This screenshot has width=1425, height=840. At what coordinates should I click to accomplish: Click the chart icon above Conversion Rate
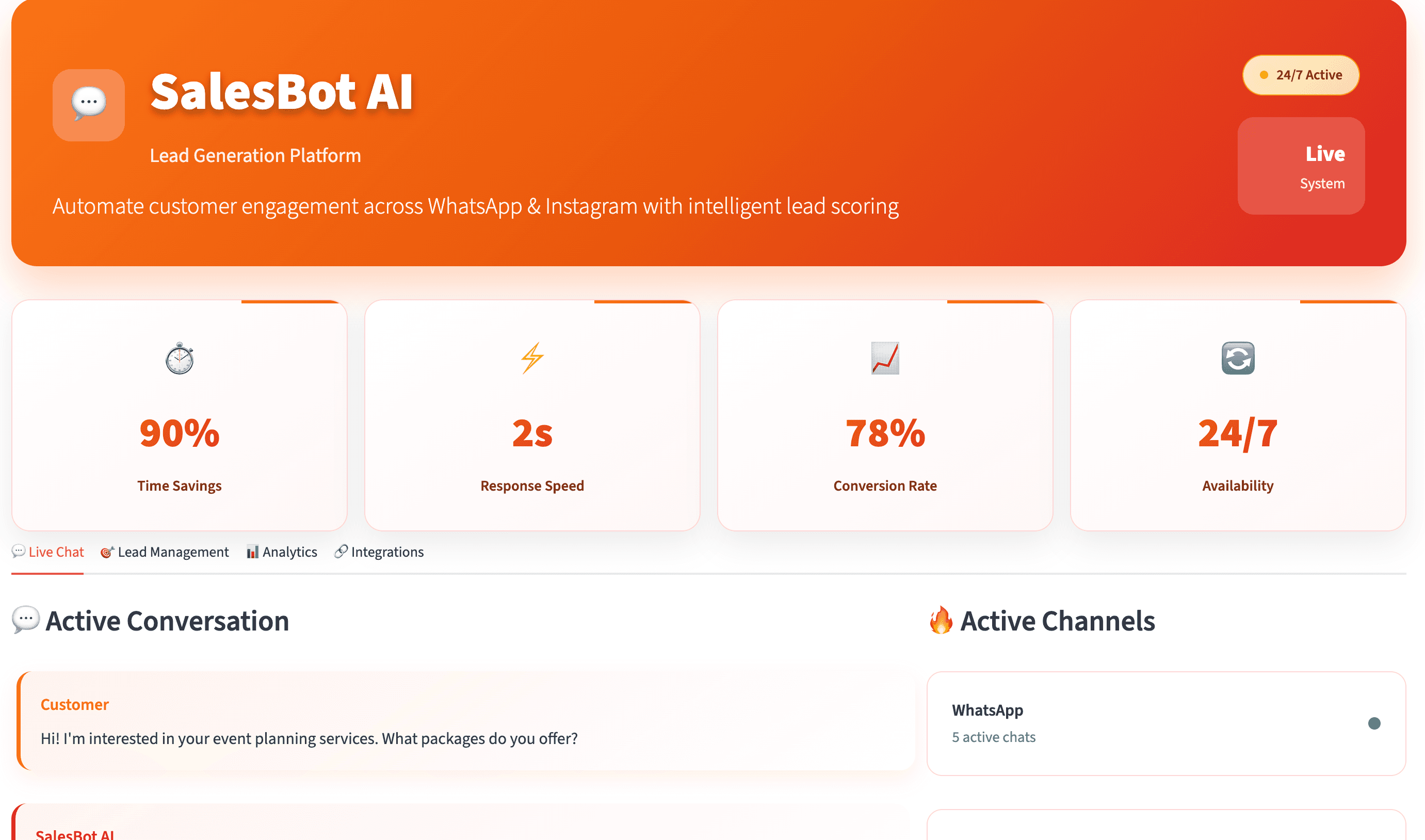point(884,358)
